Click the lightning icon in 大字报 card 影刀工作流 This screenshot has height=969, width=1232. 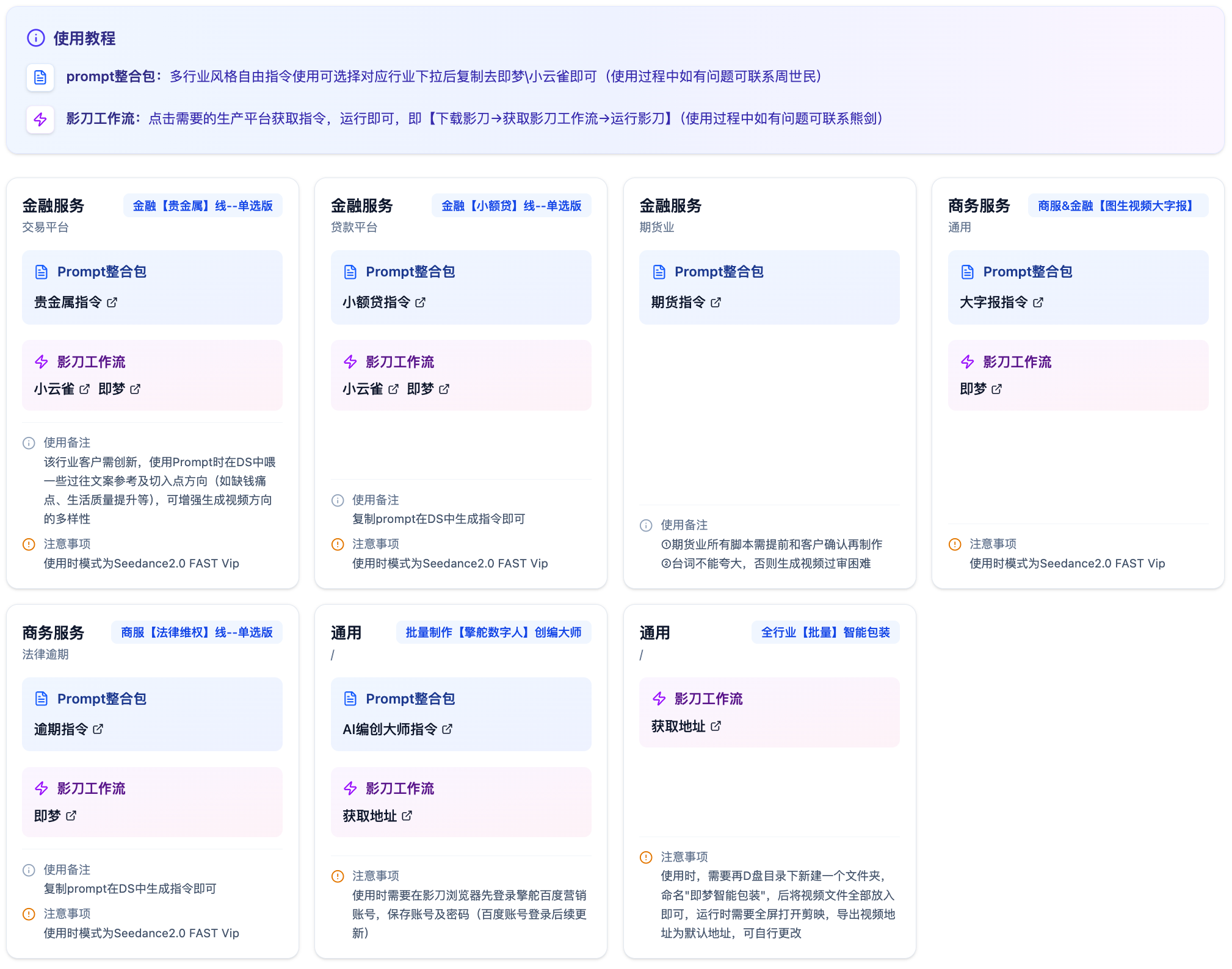tap(968, 362)
